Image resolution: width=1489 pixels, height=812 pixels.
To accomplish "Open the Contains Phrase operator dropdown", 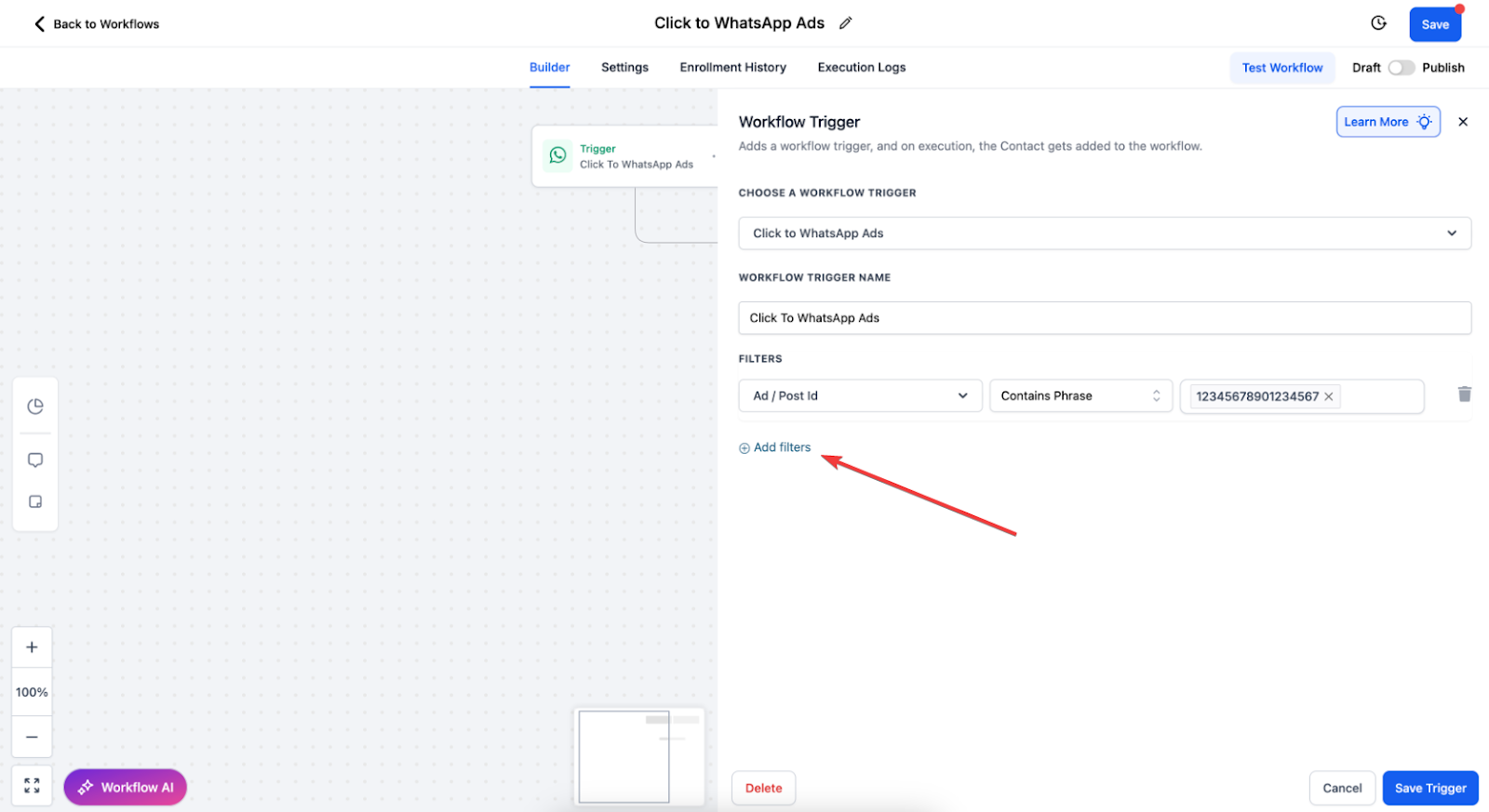I will (x=1080, y=396).
